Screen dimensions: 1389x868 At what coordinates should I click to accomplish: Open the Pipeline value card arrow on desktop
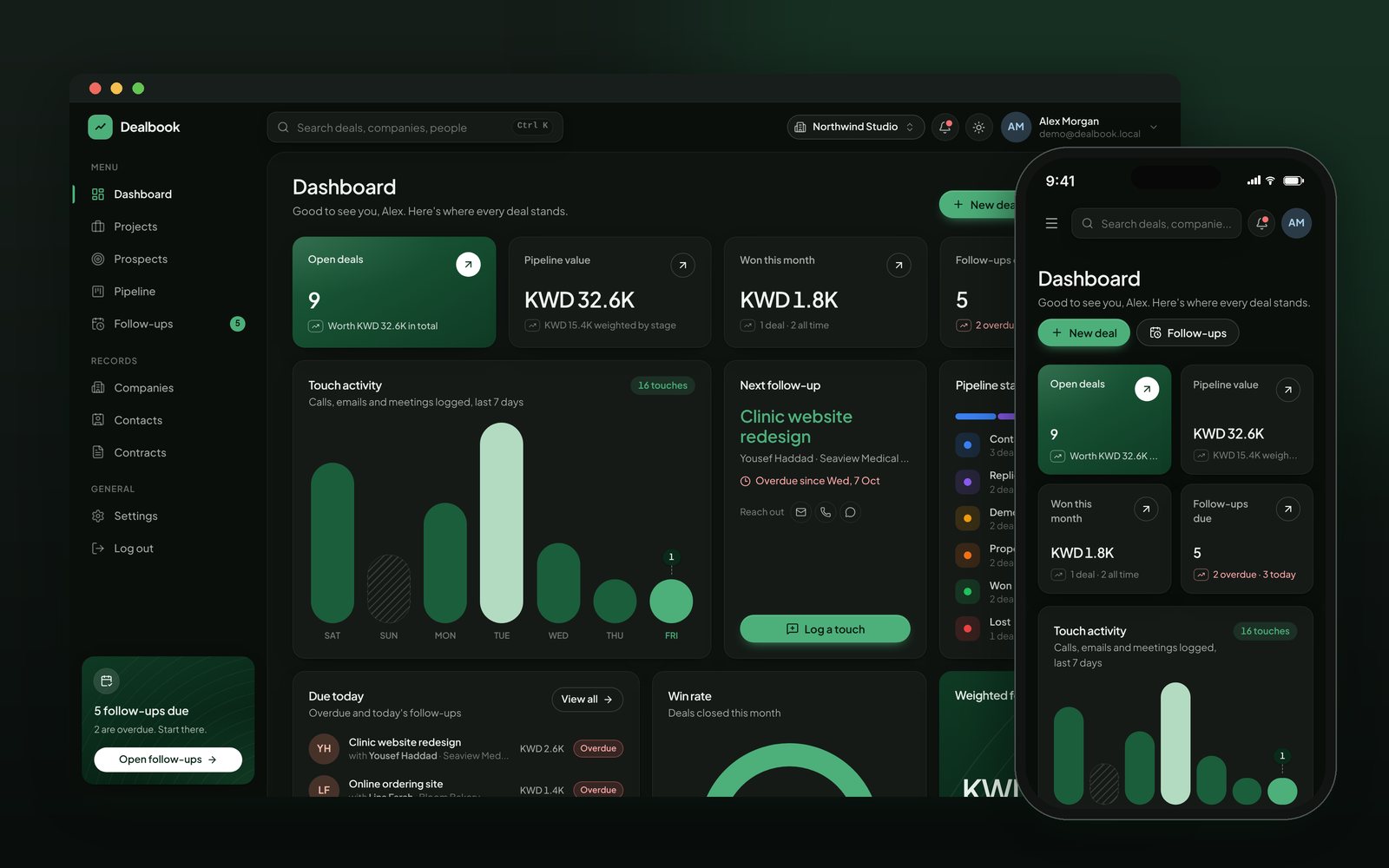pyautogui.click(x=683, y=265)
